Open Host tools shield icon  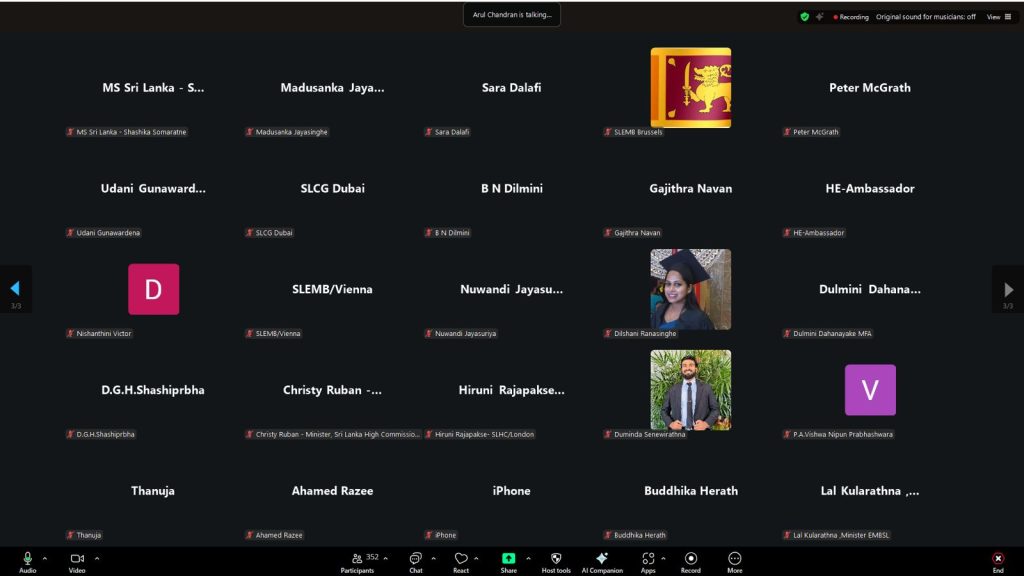556,559
